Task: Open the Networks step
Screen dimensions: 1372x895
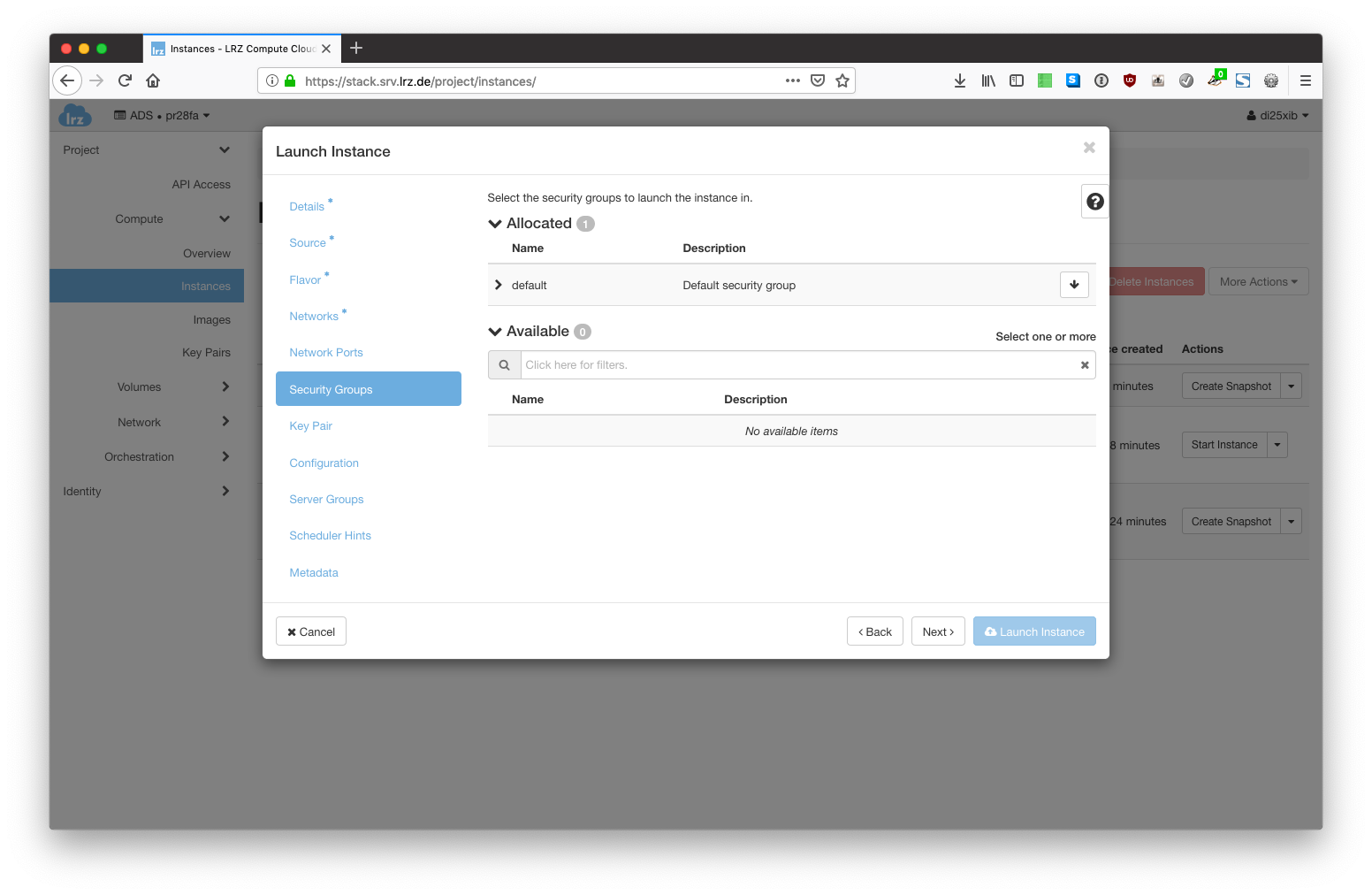Action: (314, 317)
